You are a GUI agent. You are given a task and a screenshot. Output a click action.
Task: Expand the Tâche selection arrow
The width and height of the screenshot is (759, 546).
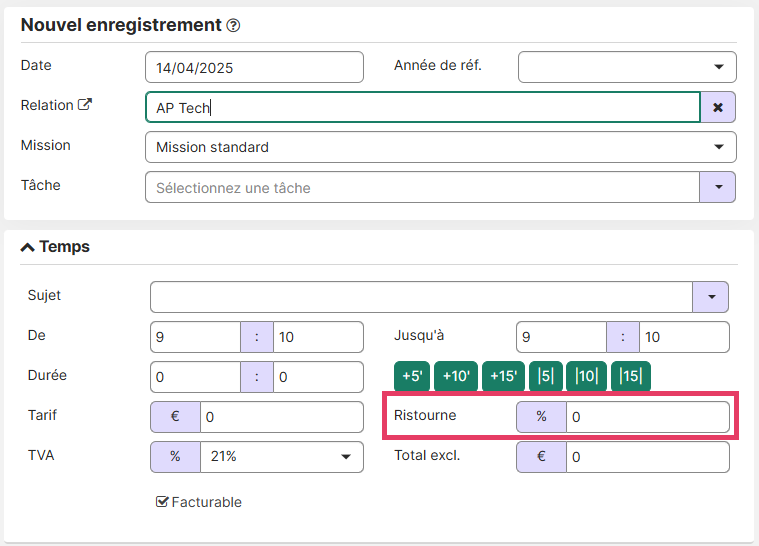click(x=717, y=187)
